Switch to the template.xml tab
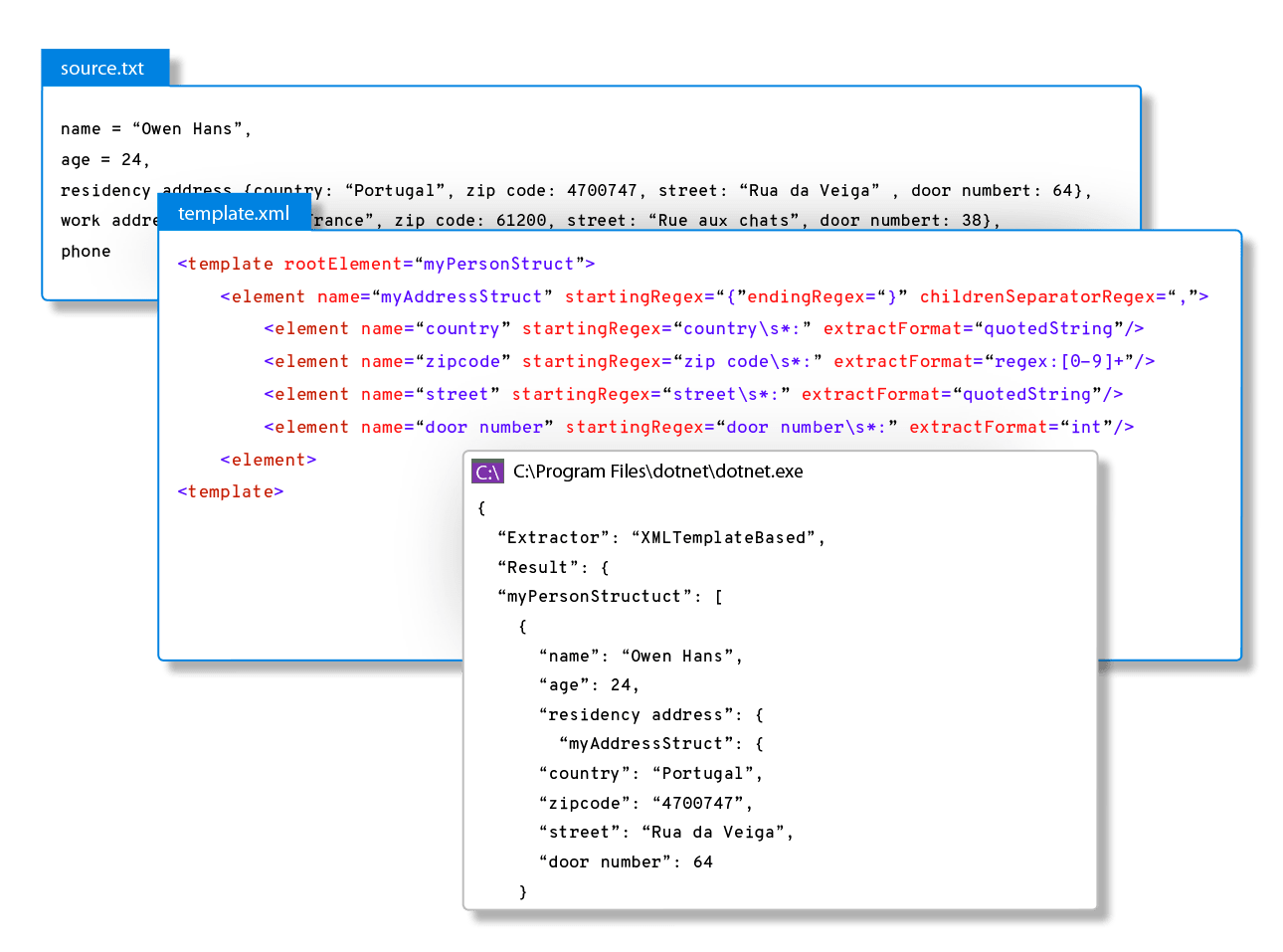The width and height of the screenshot is (1283, 952). 235,213
